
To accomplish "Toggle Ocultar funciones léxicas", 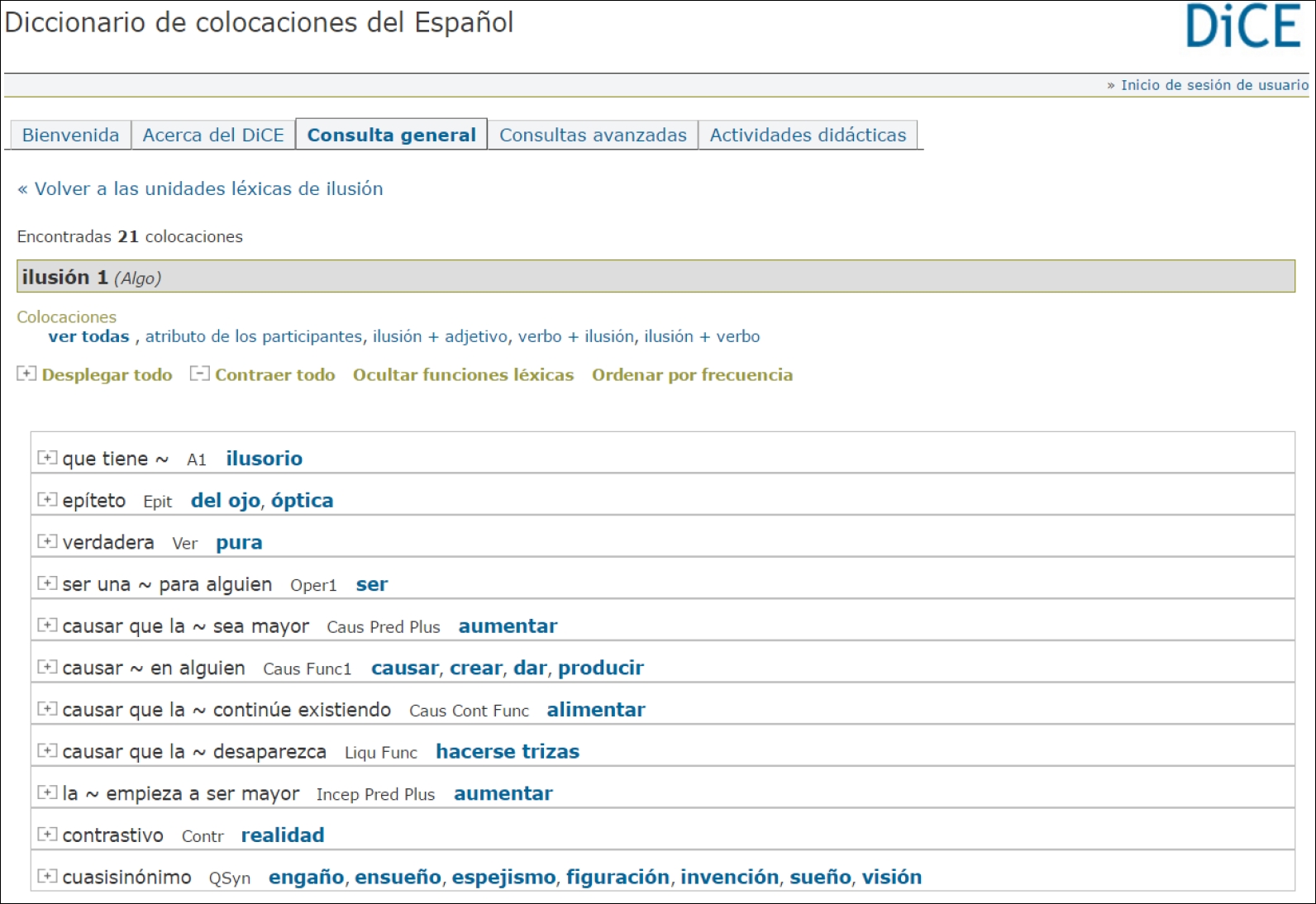I will (463, 375).
